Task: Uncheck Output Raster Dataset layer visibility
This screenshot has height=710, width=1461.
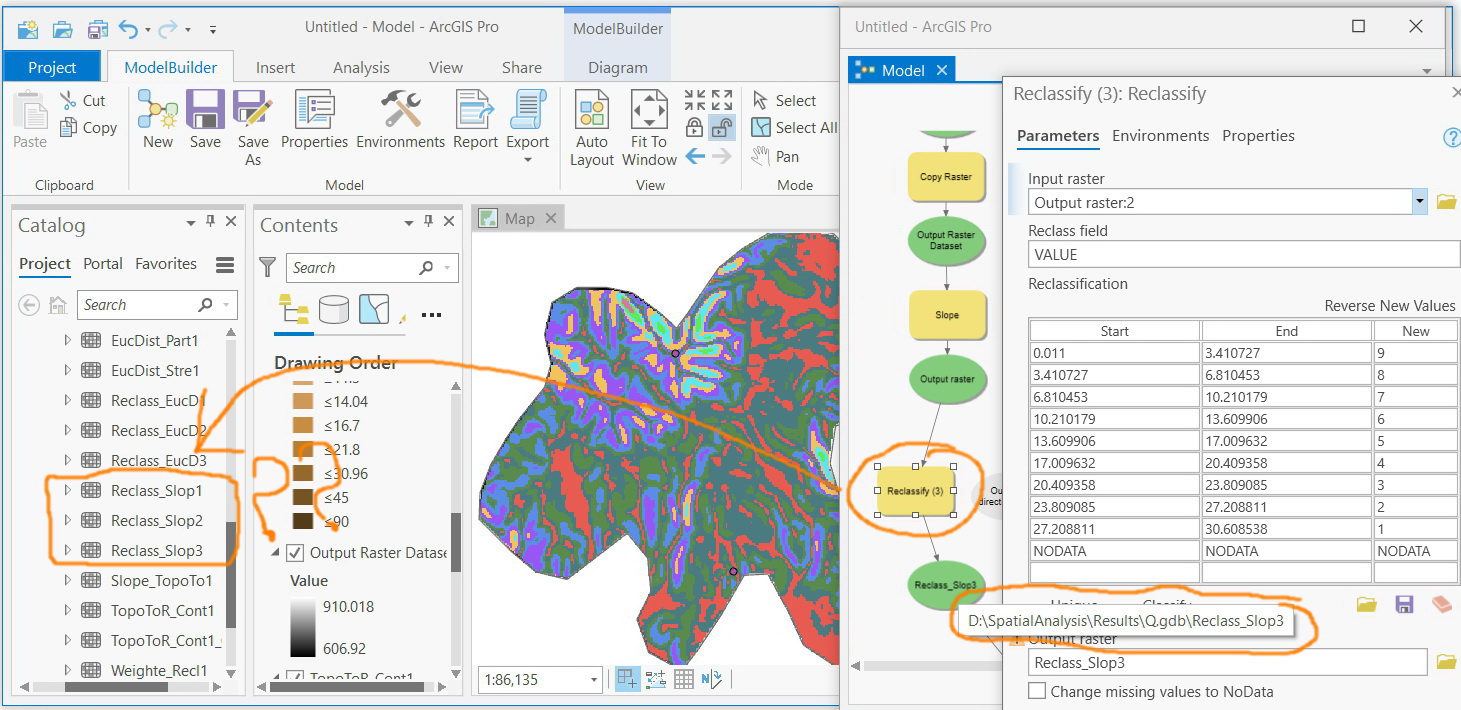Action: pos(295,552)
